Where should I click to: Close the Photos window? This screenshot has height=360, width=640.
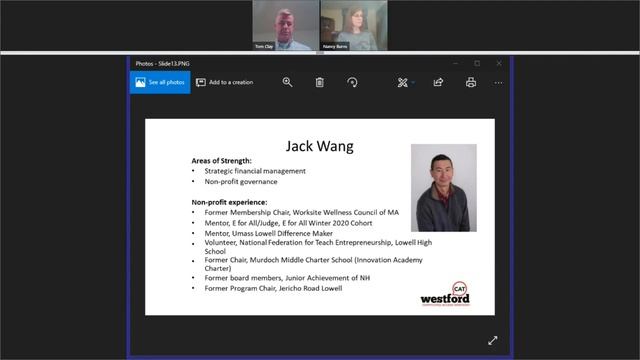click(x=499, y=63)
